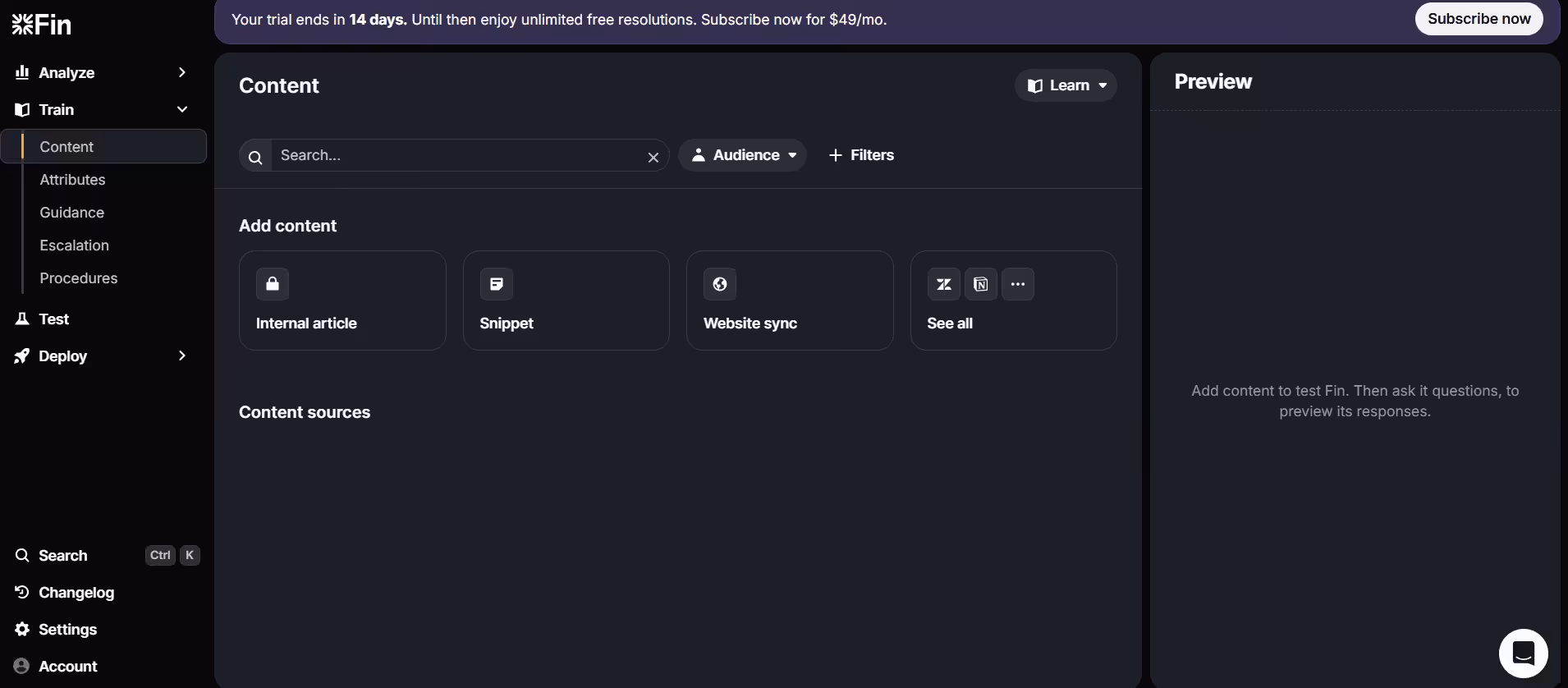Open the Escalation sidebar item

tap(74, 245)
